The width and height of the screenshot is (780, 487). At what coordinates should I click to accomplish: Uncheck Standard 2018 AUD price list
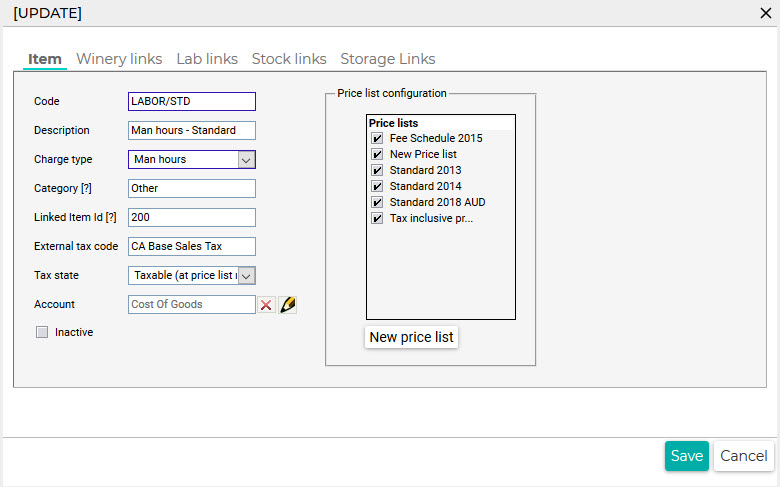click(377, 202)
